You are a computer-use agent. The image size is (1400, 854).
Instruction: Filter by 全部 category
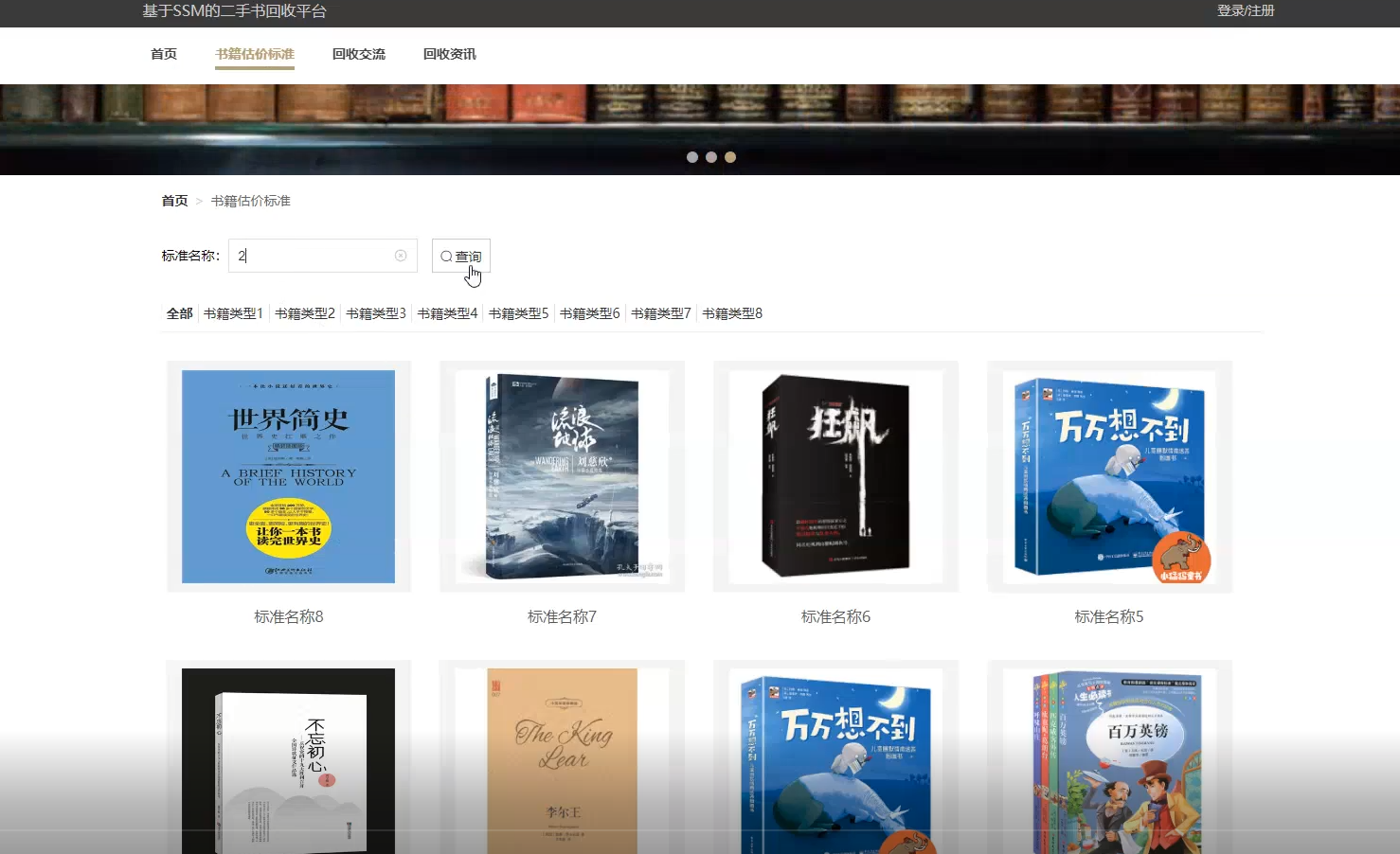tap(180, 313)
